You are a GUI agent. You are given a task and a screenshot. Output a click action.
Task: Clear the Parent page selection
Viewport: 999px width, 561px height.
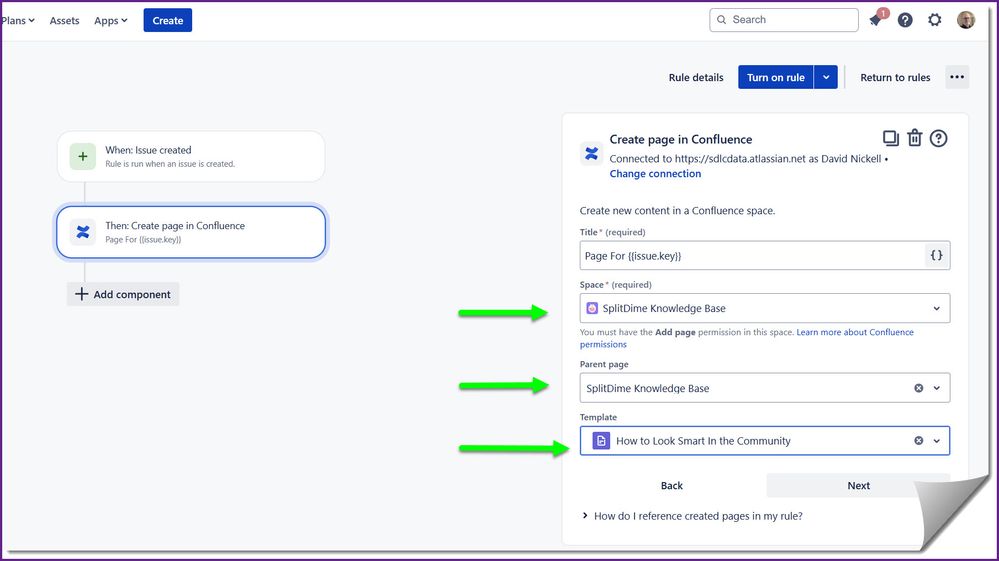(919, 388)
